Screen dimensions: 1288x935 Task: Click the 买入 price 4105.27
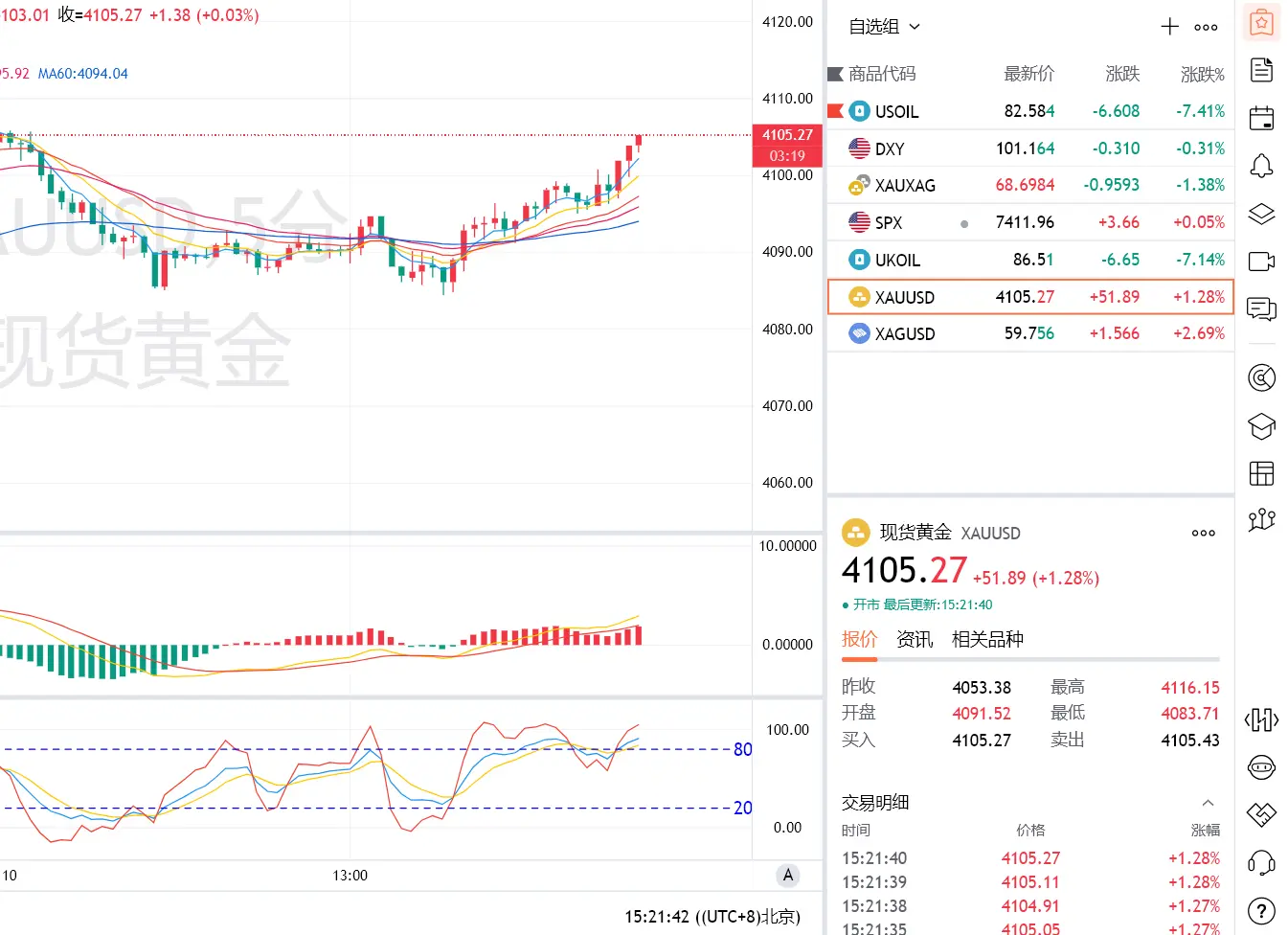point(982,740)
